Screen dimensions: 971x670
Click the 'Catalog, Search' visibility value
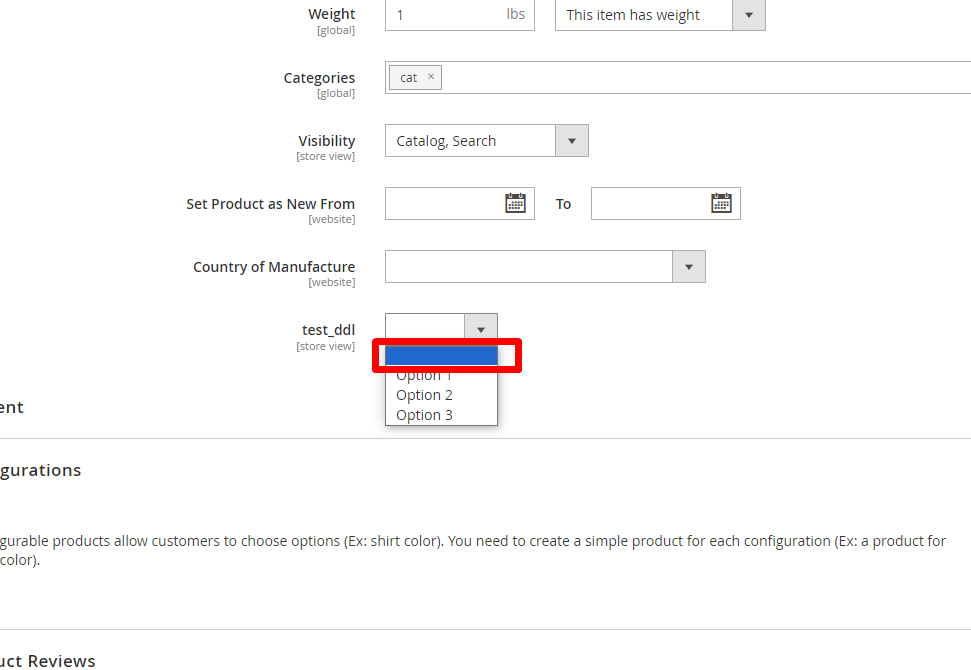click(x=446, y=141)
